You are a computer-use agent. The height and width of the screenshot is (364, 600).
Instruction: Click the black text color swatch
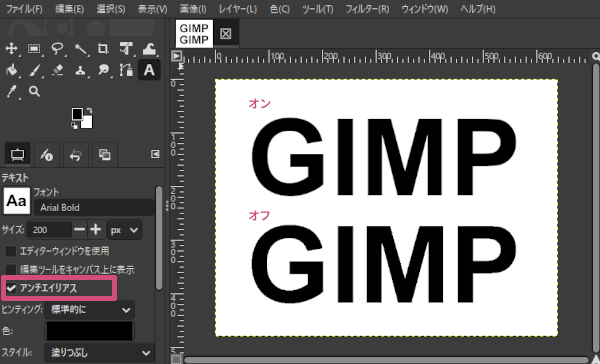[90, 331]
